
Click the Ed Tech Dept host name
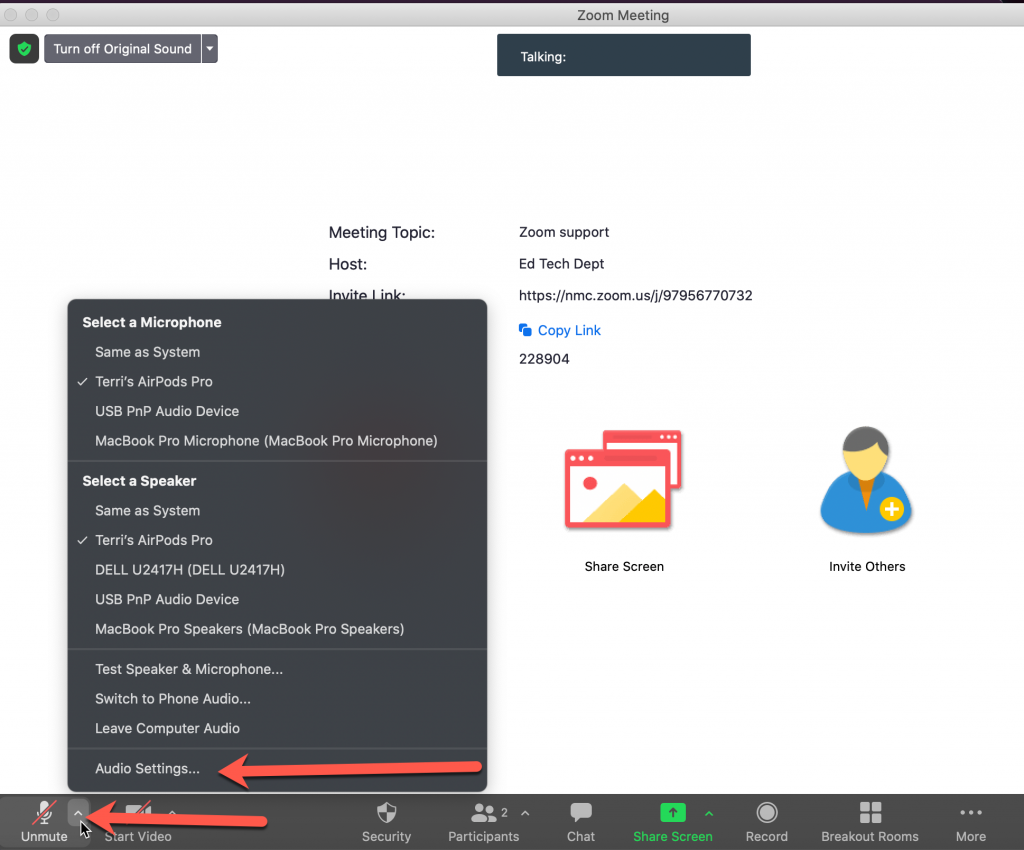[561, 264]
